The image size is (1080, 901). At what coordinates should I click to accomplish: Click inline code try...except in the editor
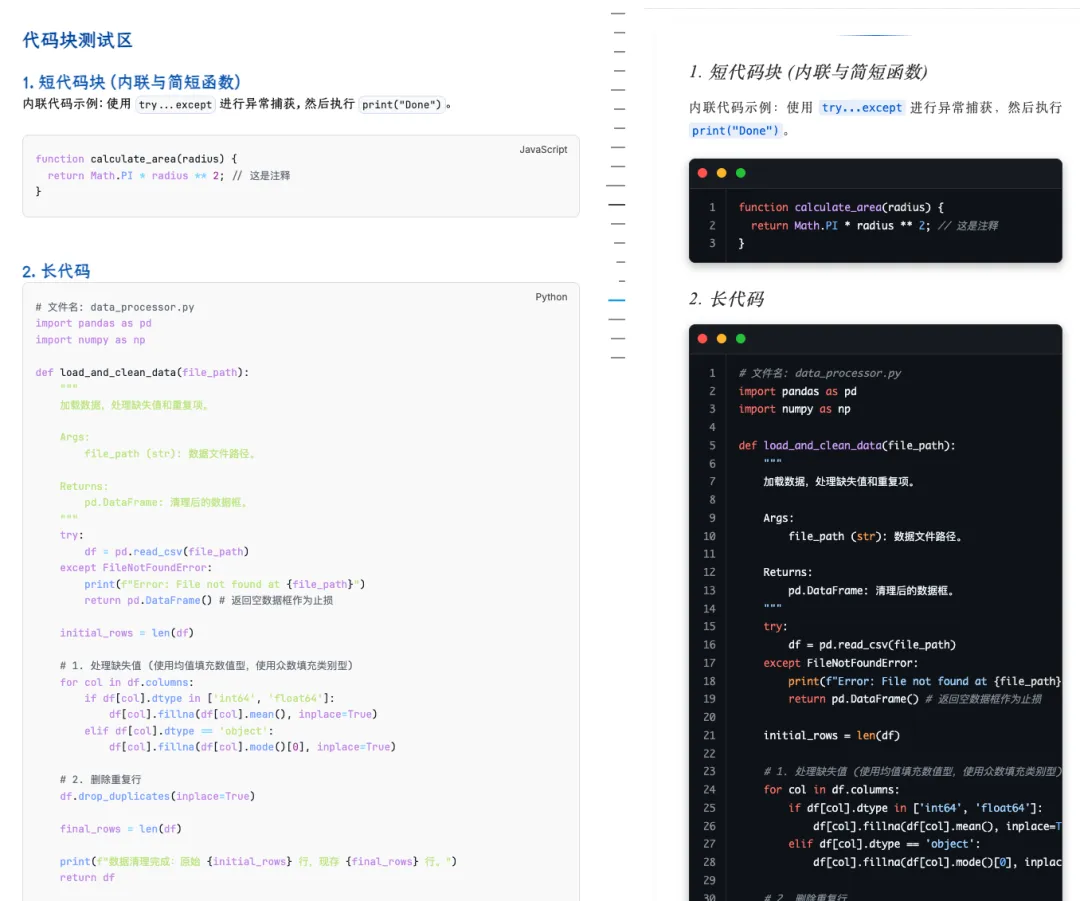click(175, 105)
